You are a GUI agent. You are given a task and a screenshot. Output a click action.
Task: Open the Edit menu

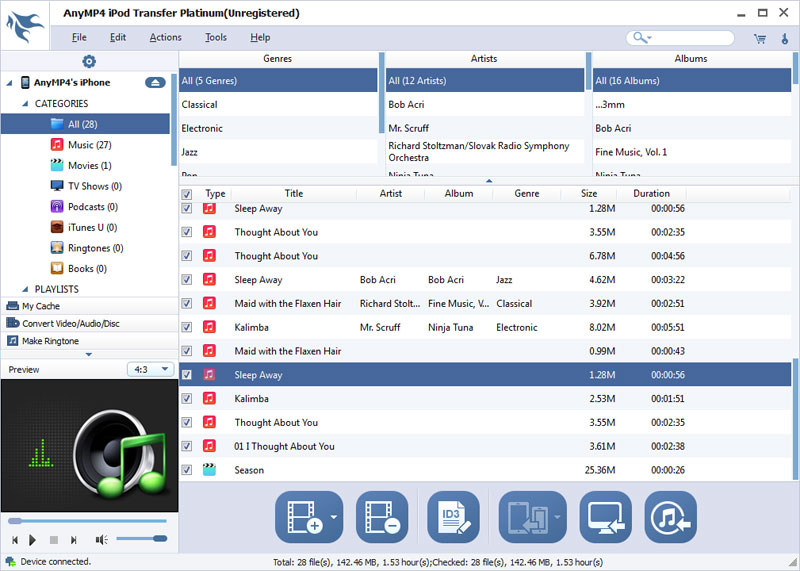[118, 37]
